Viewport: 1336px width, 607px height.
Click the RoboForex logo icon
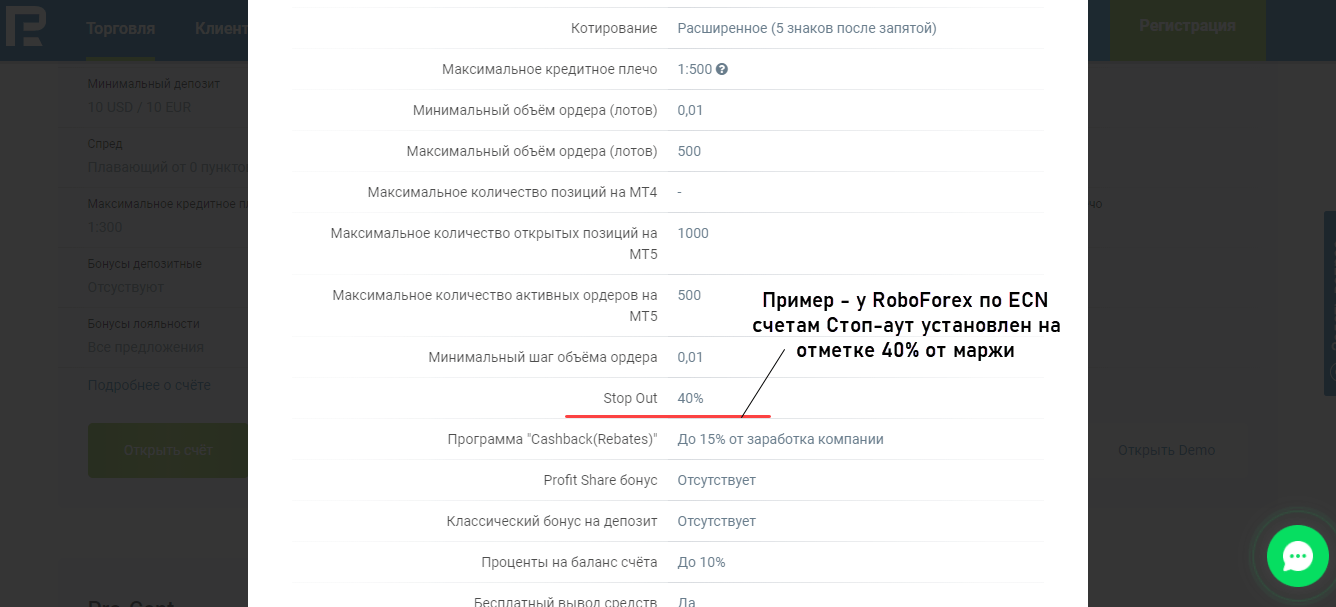25,27
